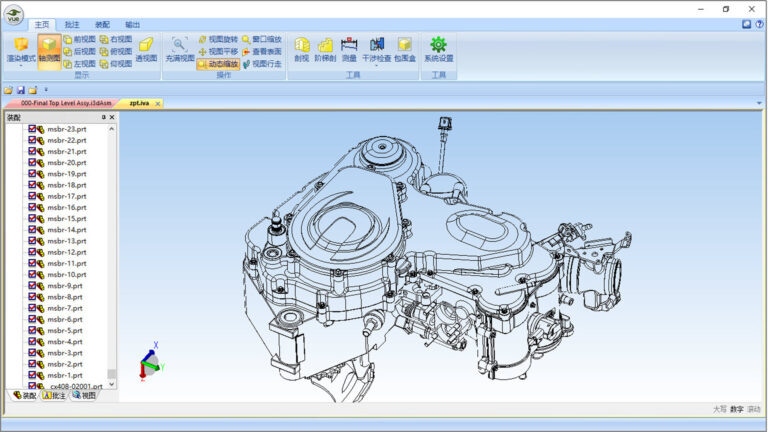Toggle checkbox for msbr-7.prt
This screenshot has height=432, width=768.
32,308
